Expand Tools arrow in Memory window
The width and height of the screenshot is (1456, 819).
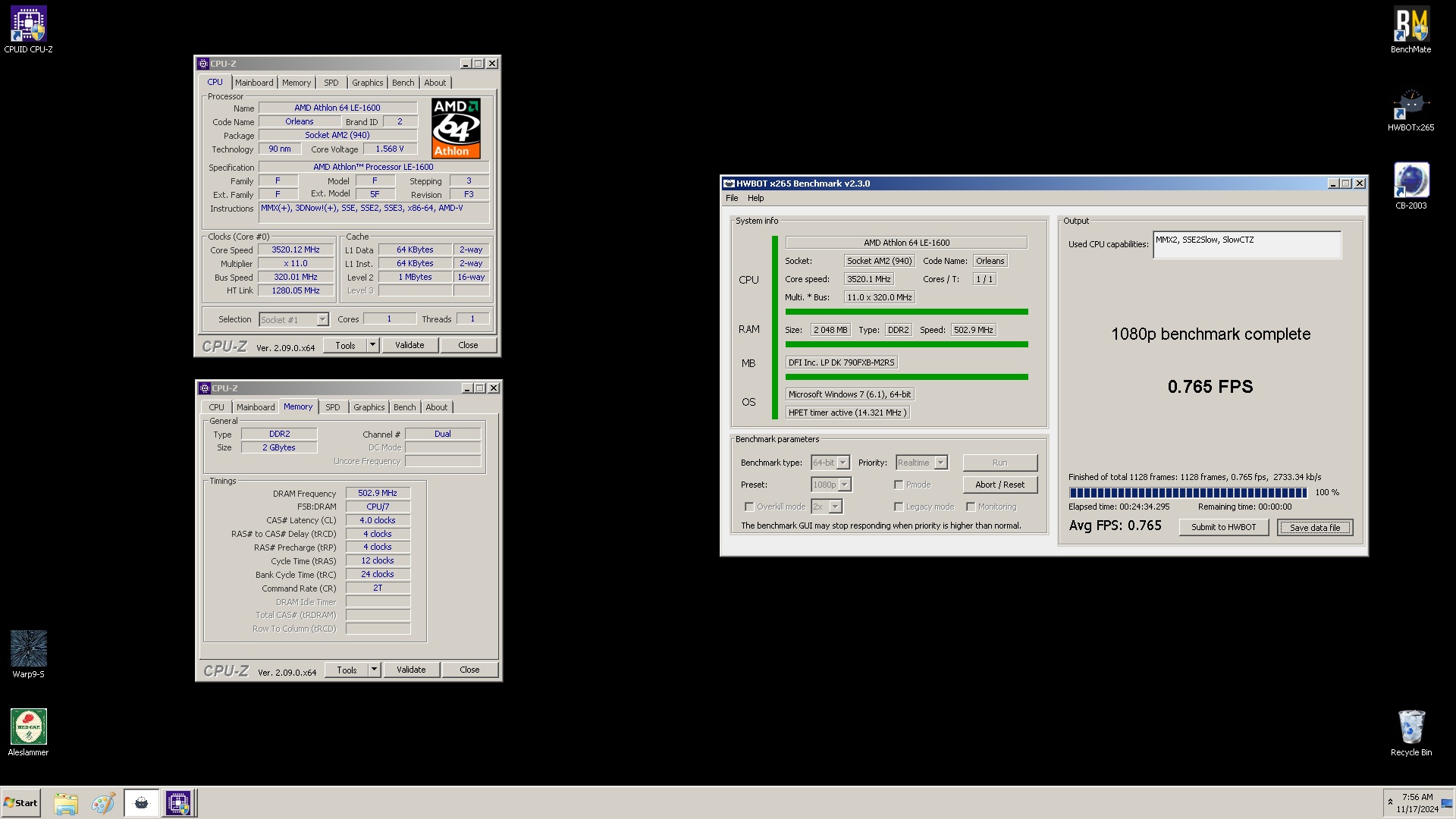coord(374,670)
